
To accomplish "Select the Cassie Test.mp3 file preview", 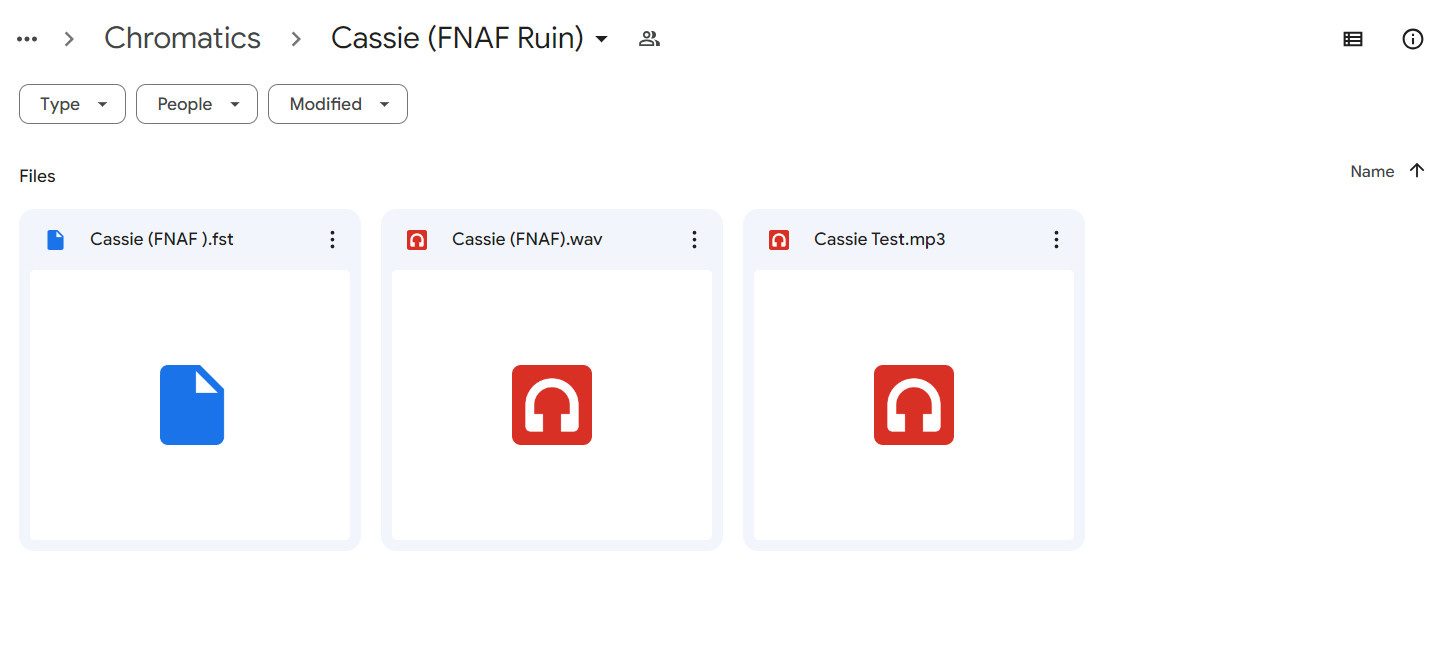I will coord(914,404).
